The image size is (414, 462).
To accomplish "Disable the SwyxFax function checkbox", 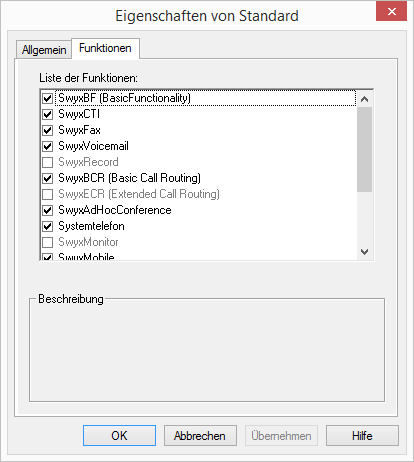I will point(48,130).
